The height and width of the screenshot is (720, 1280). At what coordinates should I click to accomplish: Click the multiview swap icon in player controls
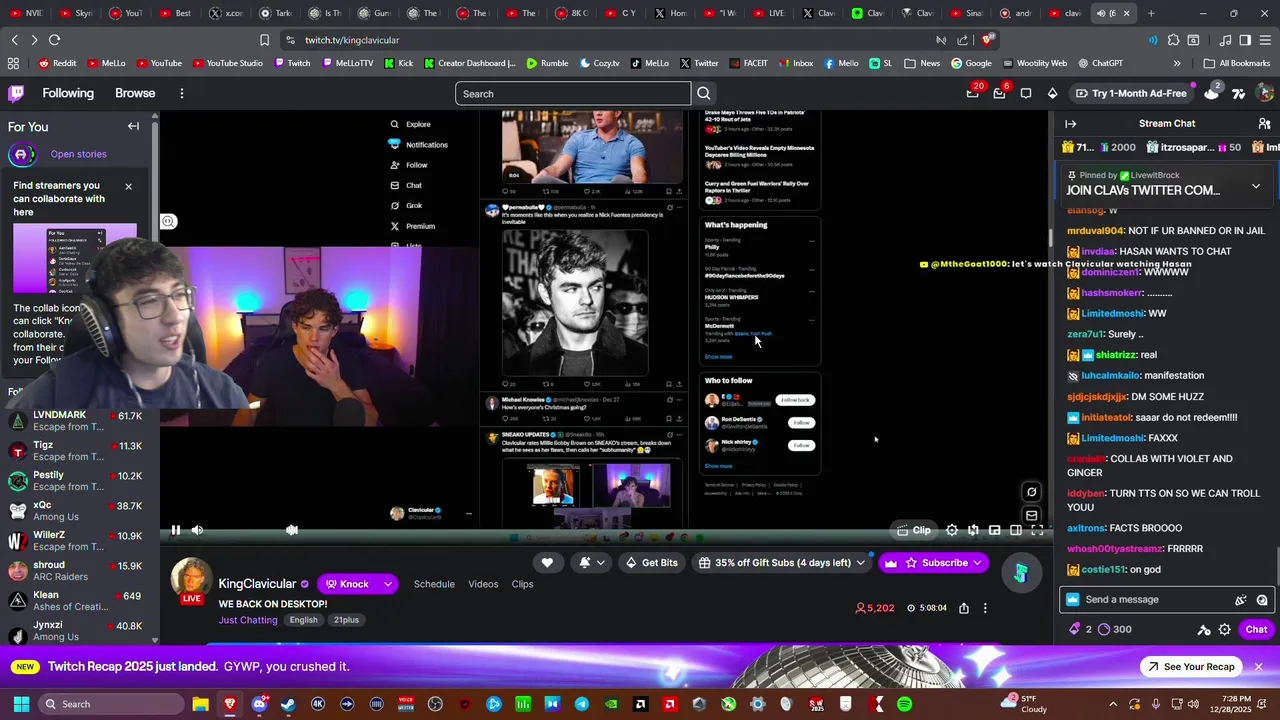(973, 530)
